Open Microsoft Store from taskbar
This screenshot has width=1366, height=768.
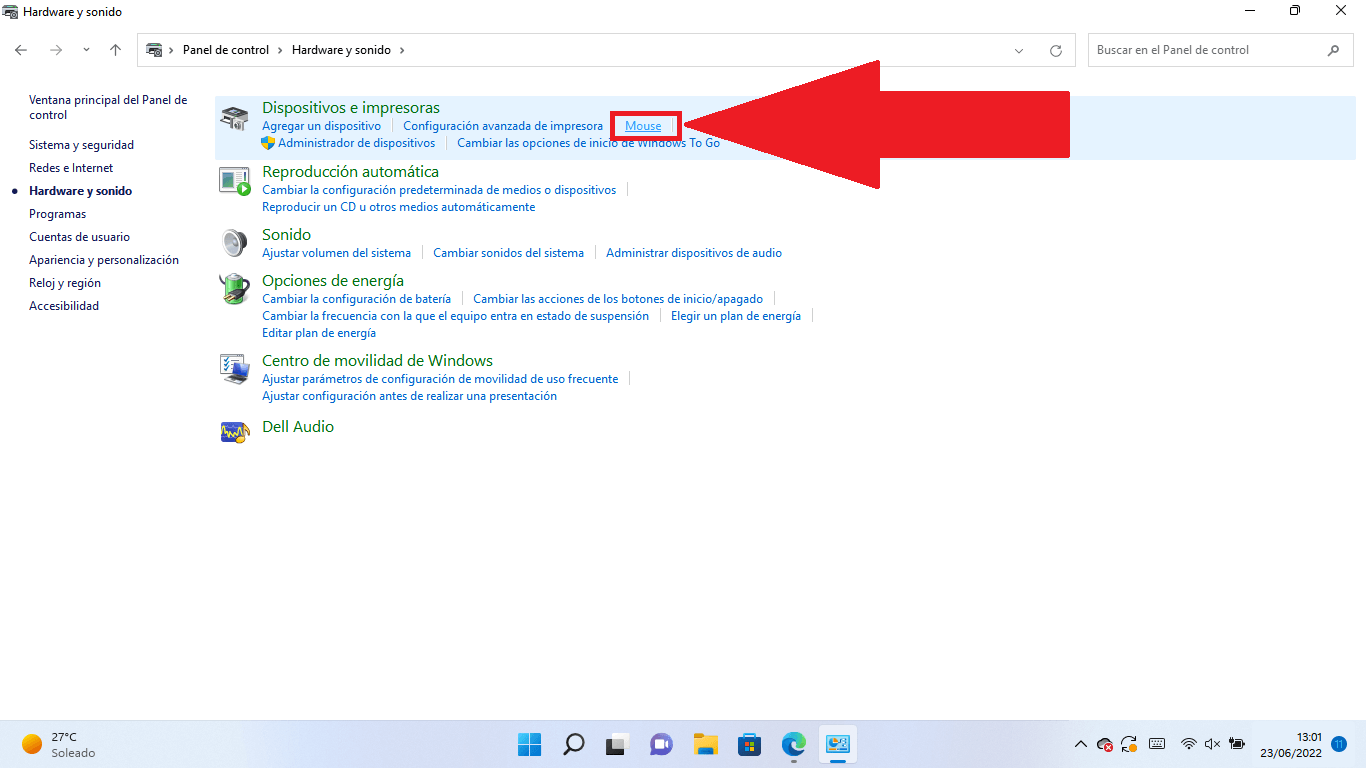(749, 744)
